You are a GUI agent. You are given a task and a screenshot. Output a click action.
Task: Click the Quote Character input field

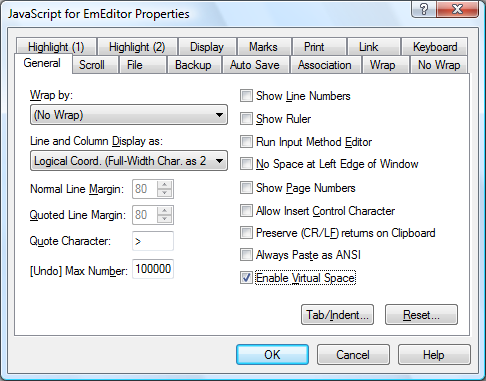pos(153,241)
